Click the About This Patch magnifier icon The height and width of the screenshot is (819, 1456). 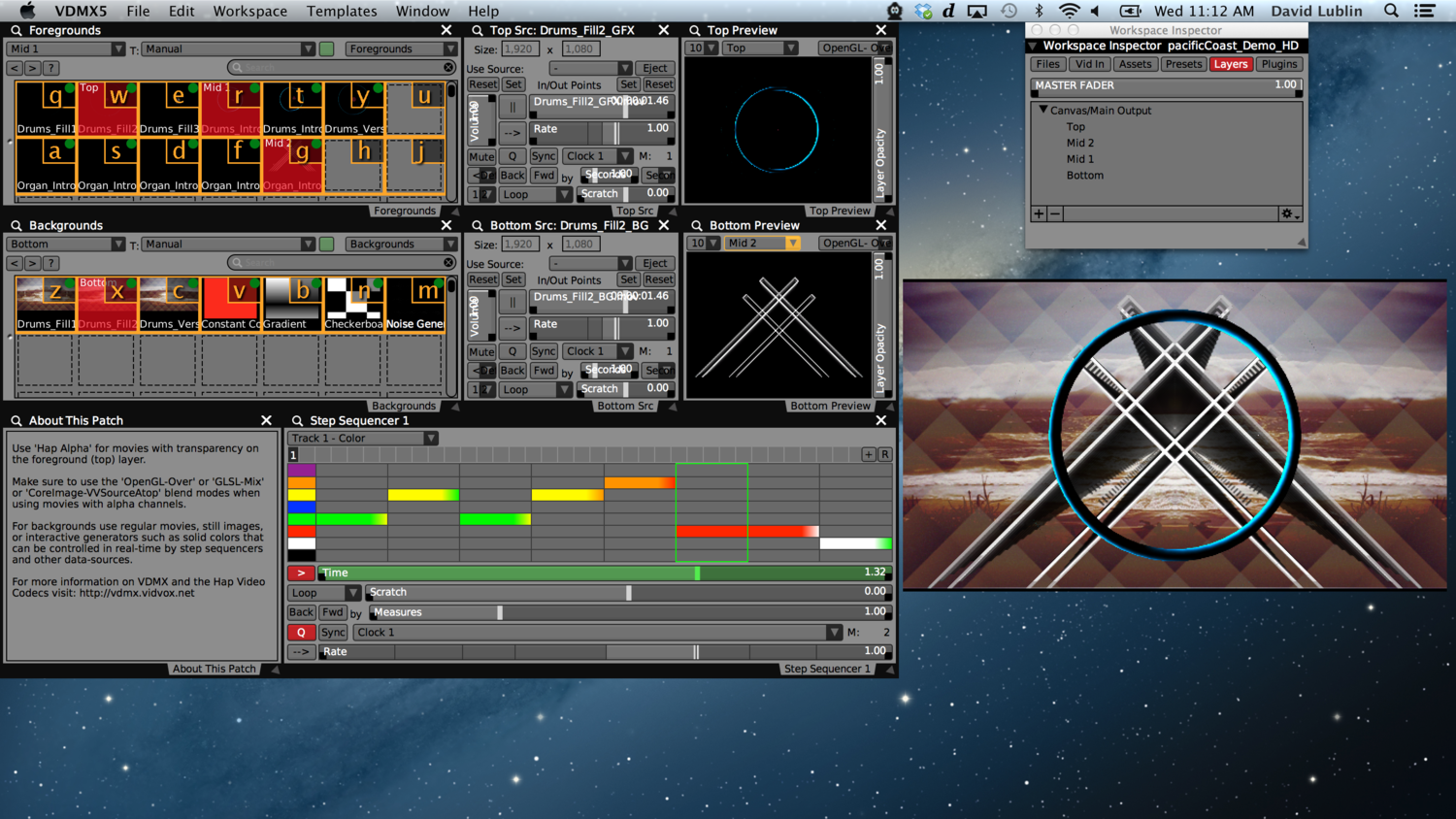(x=17, y=421)
